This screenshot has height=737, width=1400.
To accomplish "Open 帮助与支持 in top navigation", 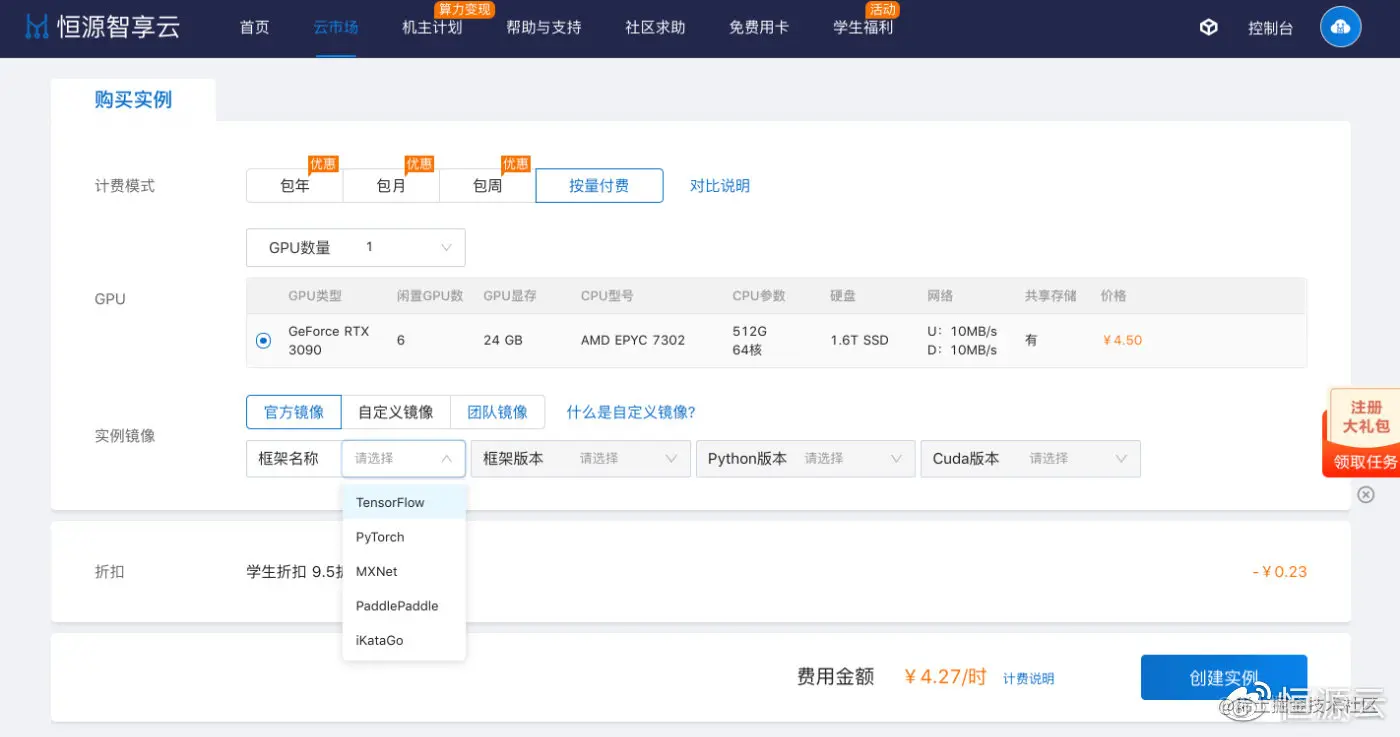I will click(x=544, y=28).
